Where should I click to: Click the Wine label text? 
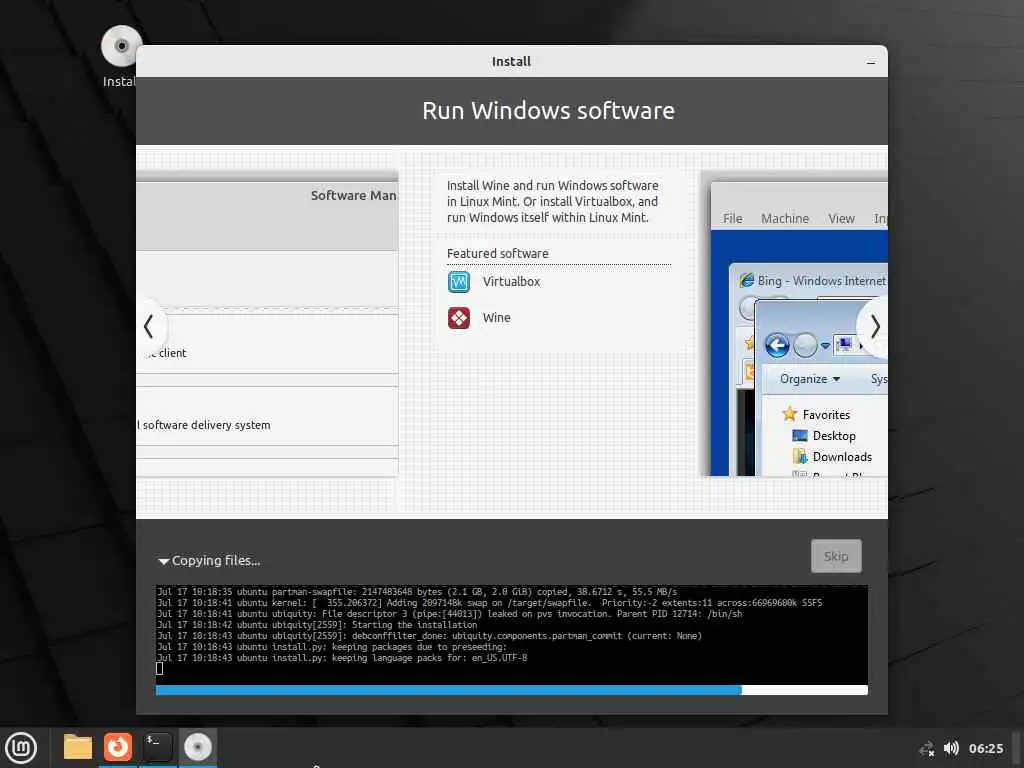pos(496,317)
